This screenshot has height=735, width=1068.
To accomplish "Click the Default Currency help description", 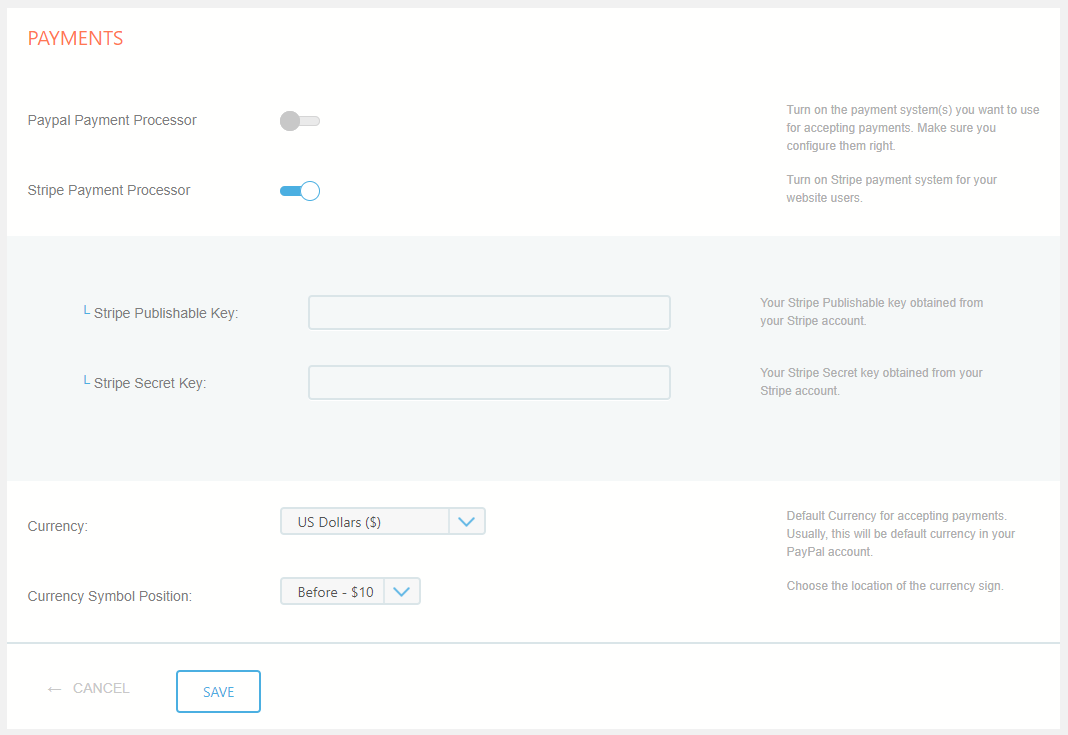I will 900,534.
